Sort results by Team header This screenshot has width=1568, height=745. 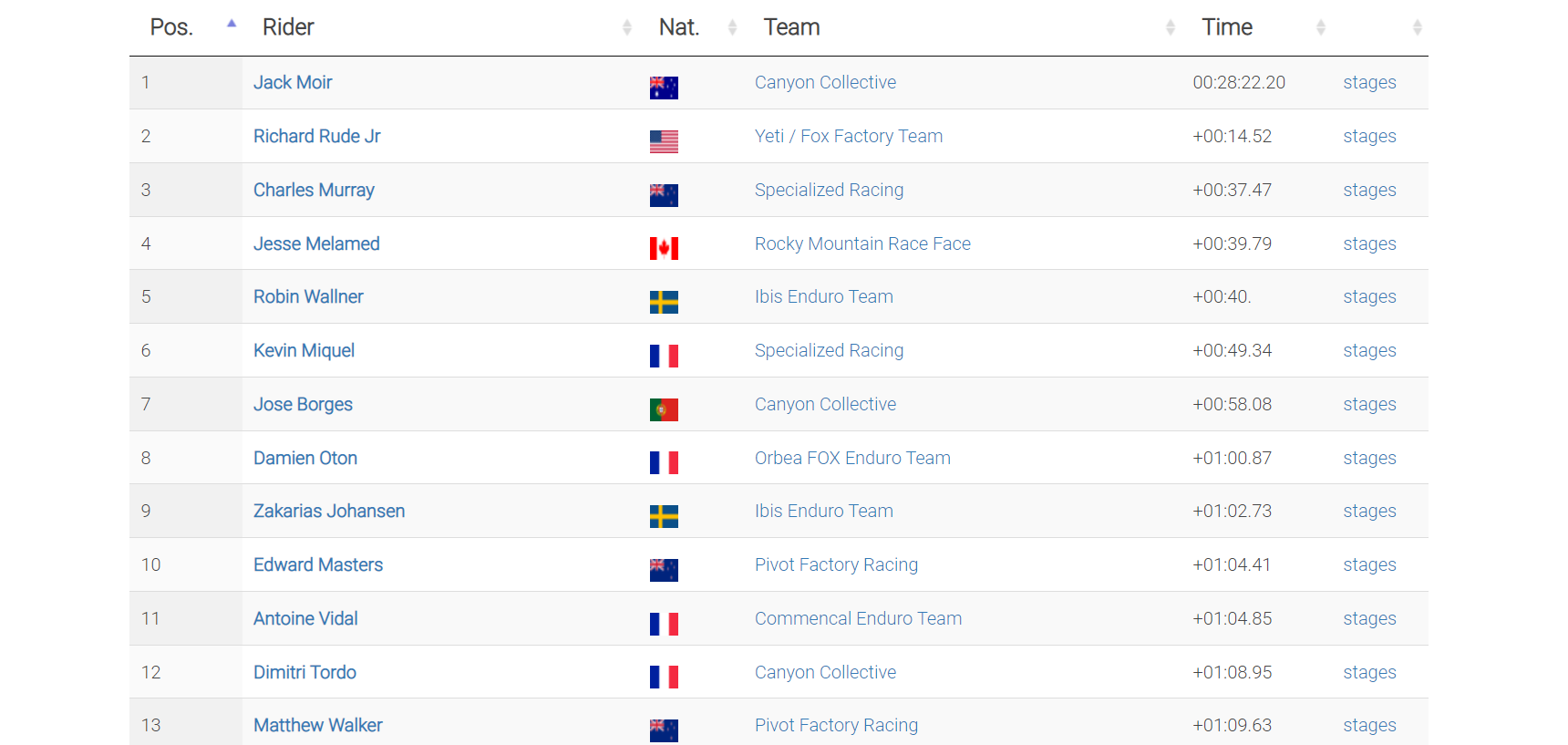(x=791, y=27)
